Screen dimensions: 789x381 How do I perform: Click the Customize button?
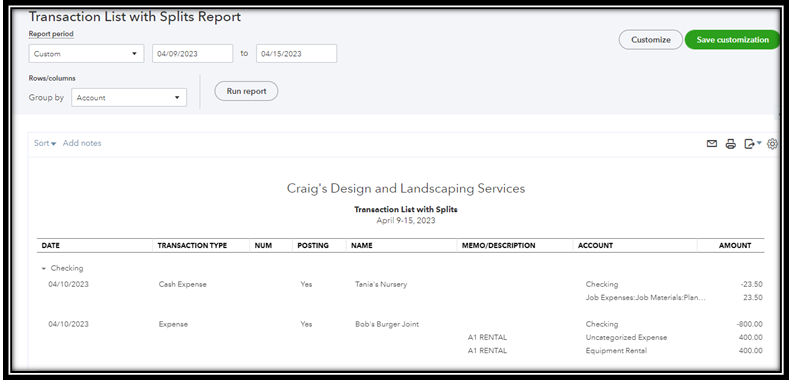point(651,40)
